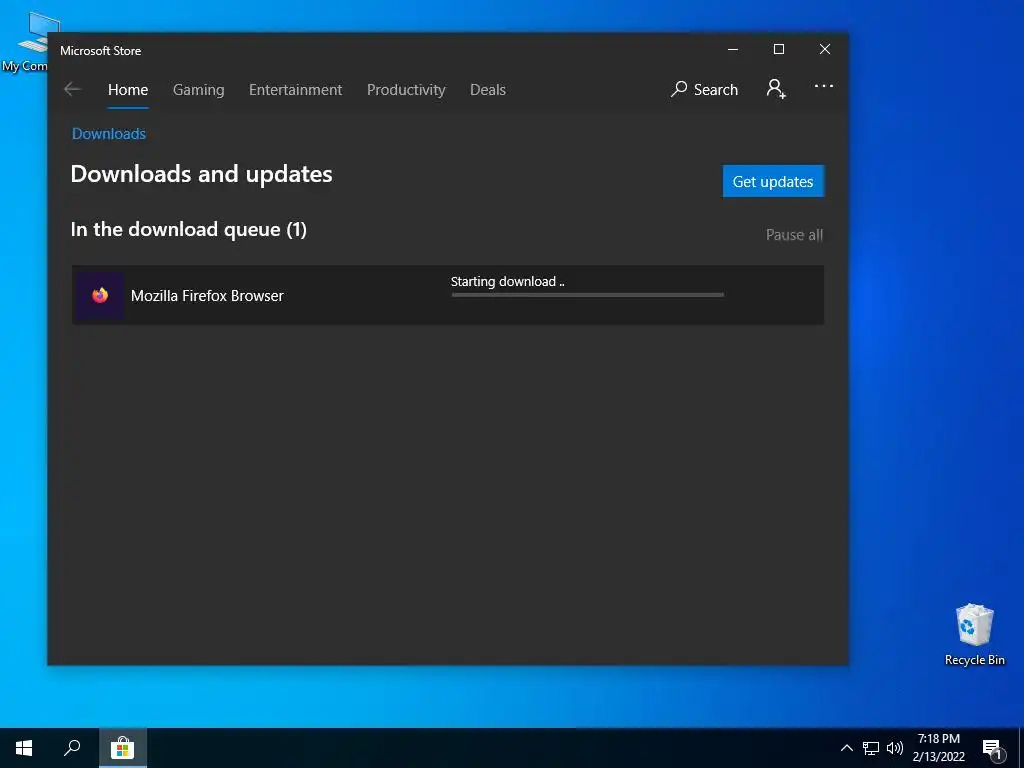Click the Firefox download progress bar
The image size is (1024, 768).
587,295
